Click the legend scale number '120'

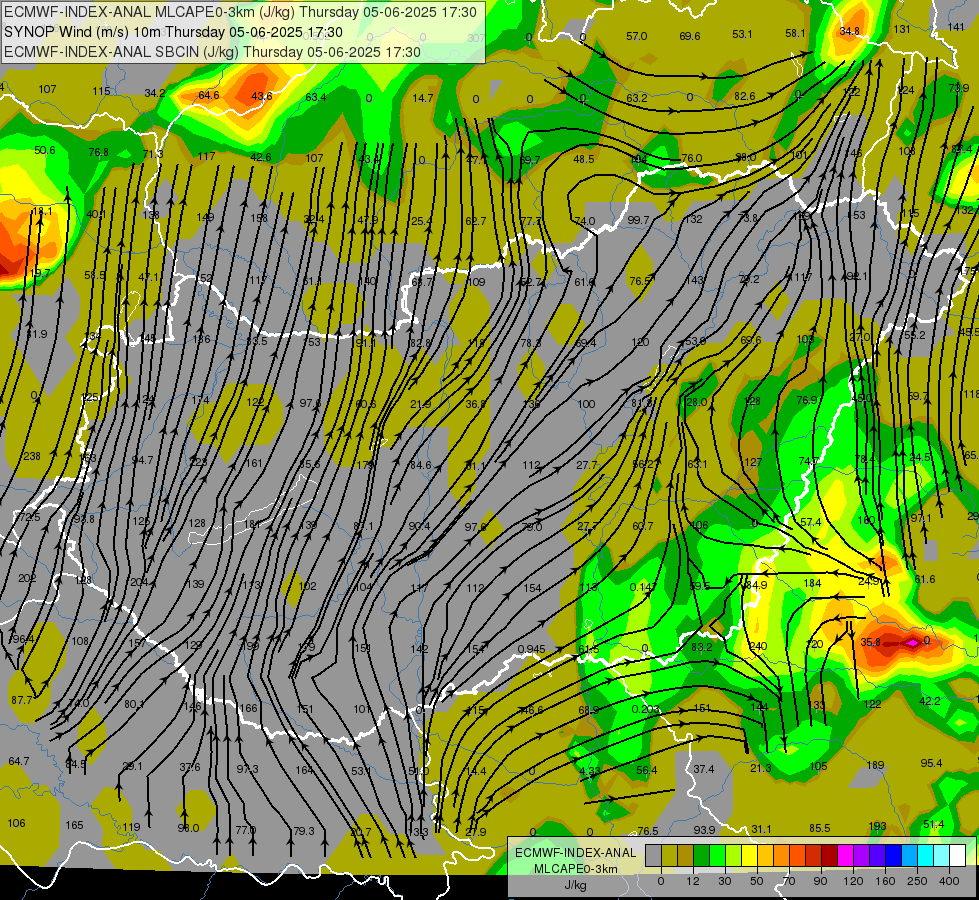(853, 881)
